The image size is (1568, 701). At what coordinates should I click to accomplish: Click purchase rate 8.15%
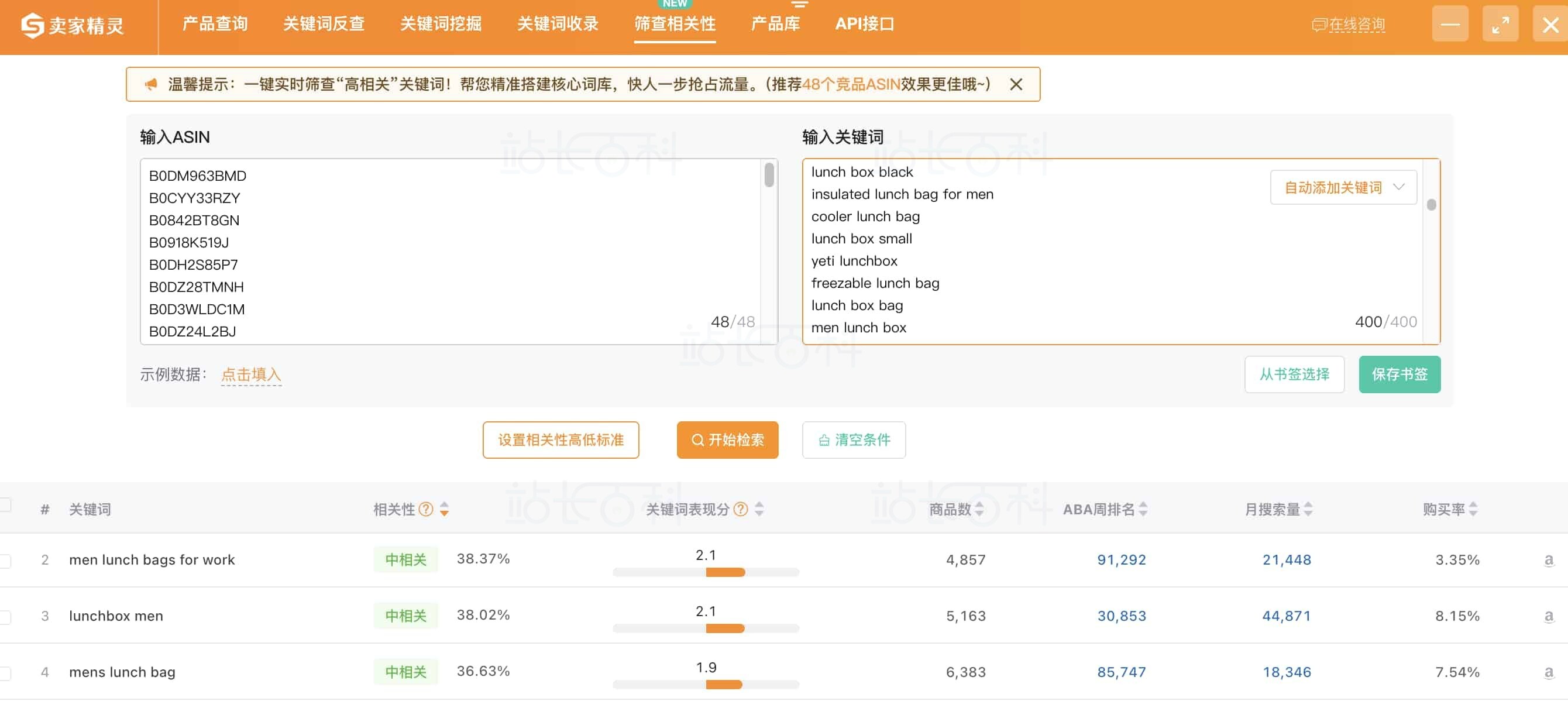1457,616
